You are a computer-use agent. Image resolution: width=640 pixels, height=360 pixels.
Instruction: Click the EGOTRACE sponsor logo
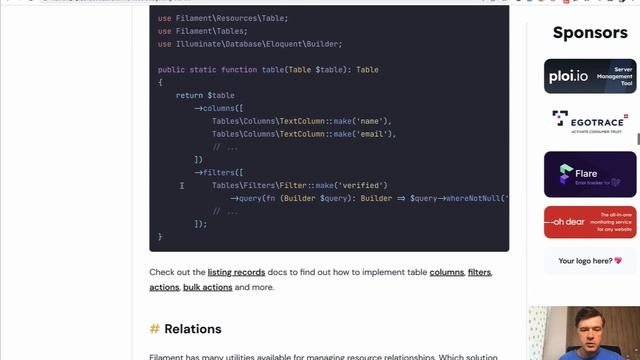(x=590, y=122)
